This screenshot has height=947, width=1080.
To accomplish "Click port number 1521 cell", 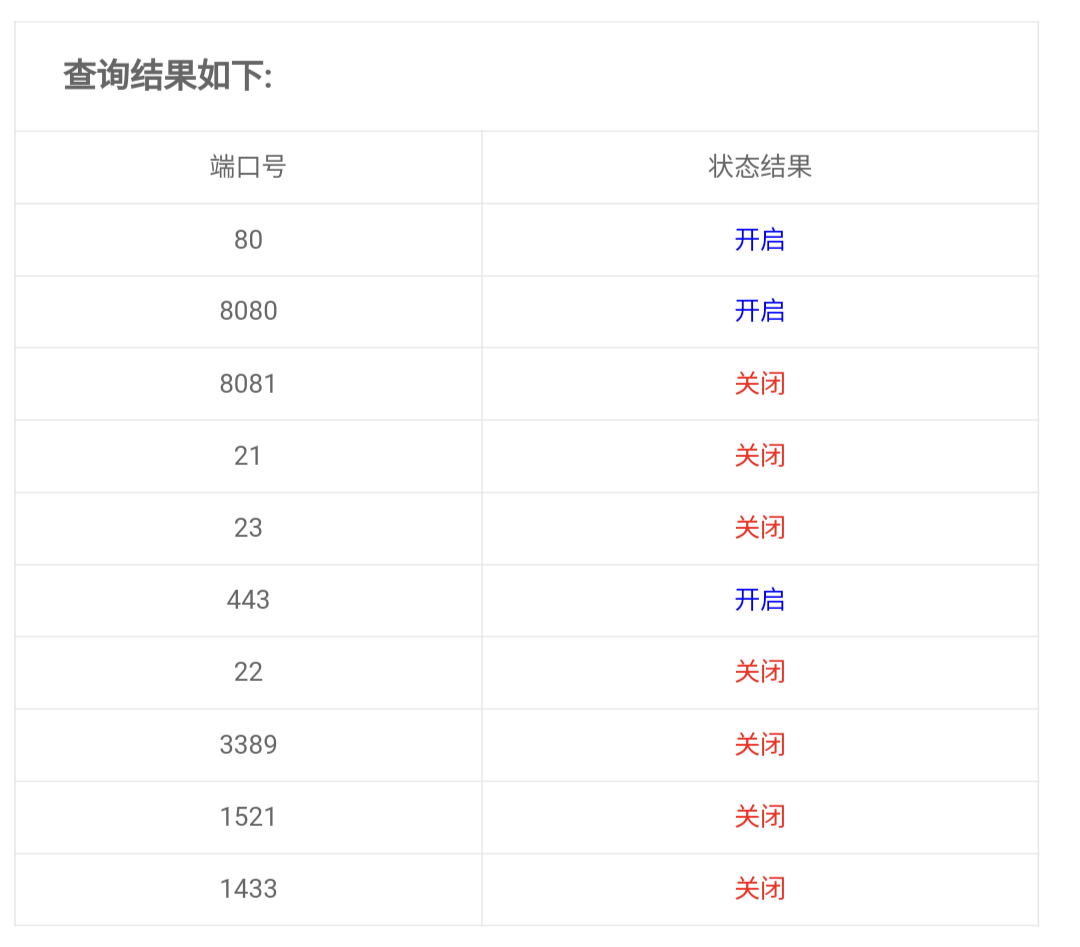I will tap(248, 817).
